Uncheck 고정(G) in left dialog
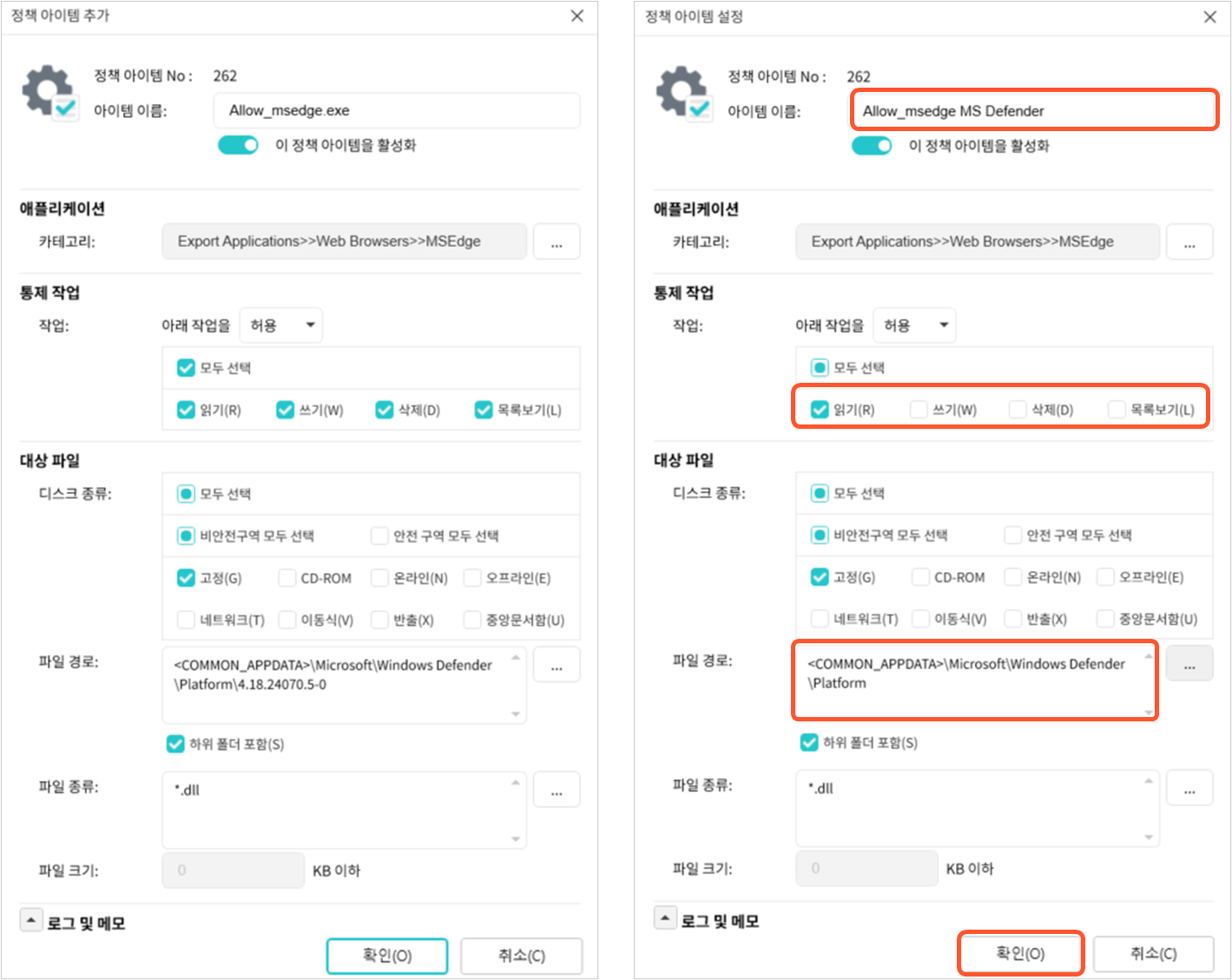1232x980 pixels. tap(186, 577)
